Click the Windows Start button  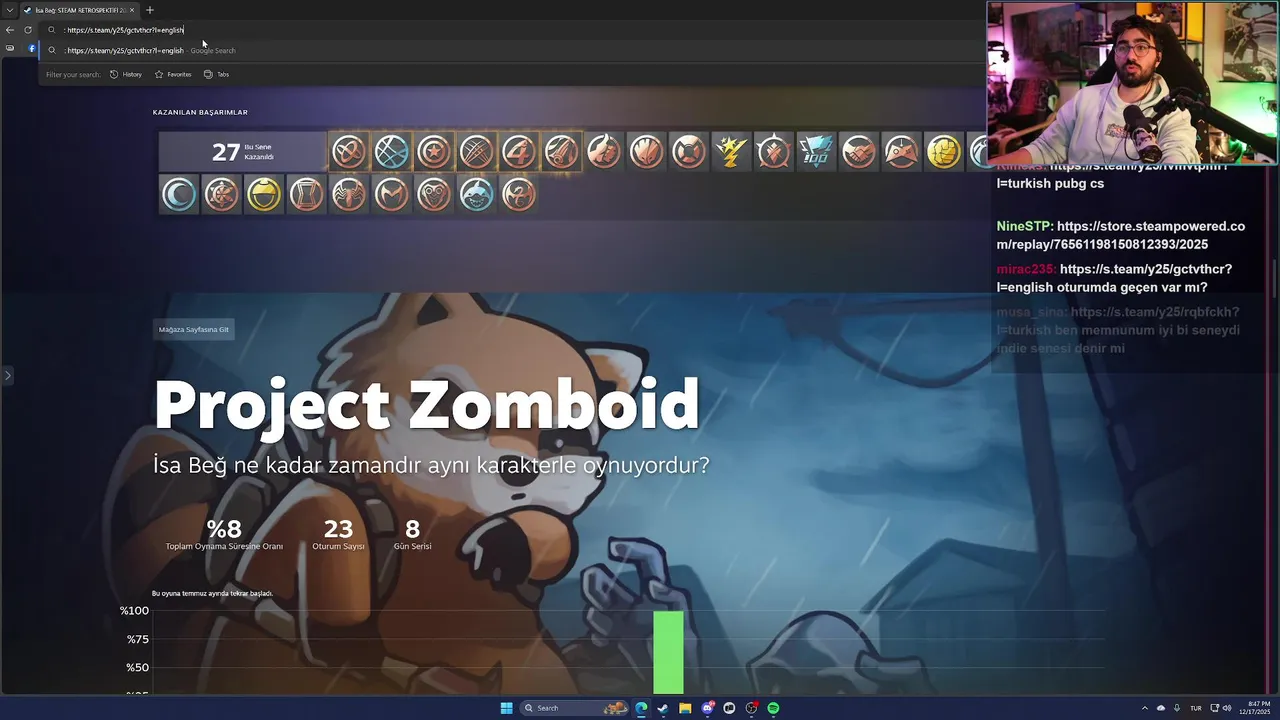[x=507, y=708]
